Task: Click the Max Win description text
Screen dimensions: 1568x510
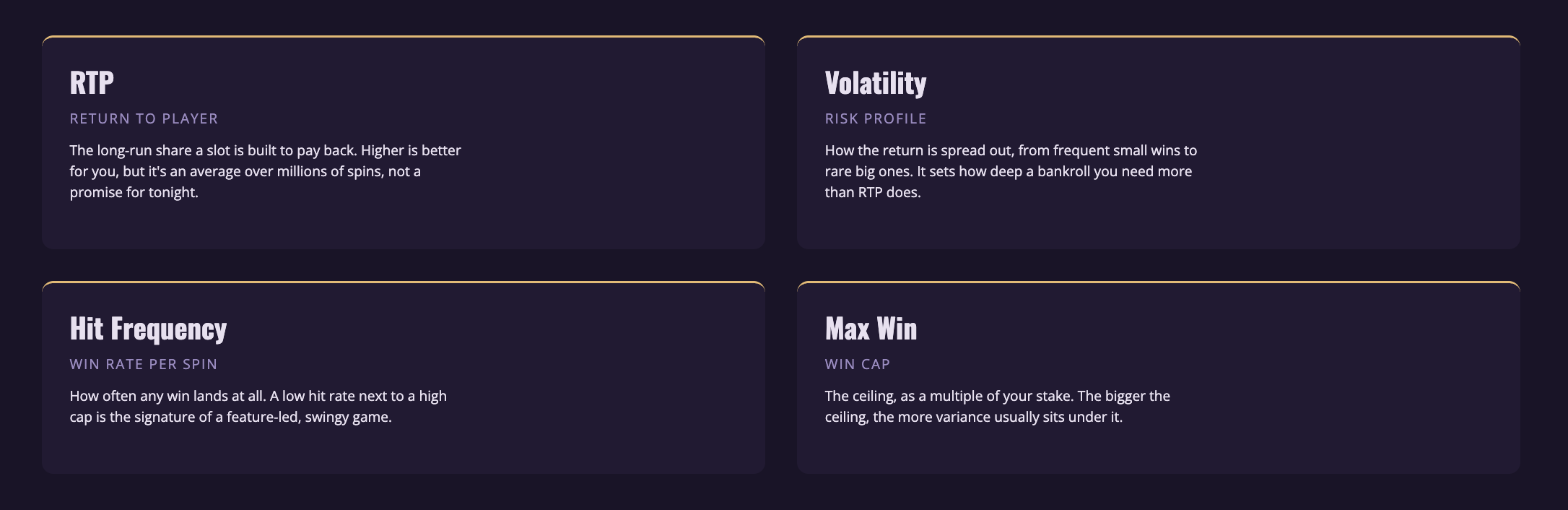Action: [998, 406]
